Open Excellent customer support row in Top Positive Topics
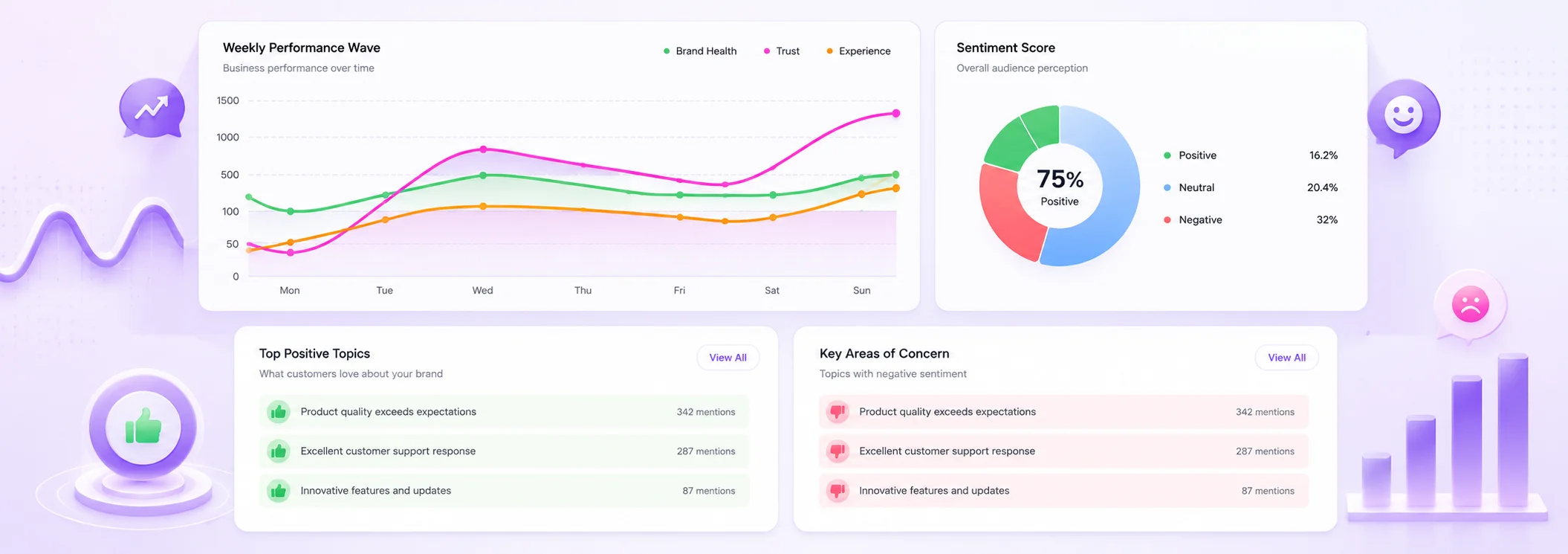1568x554 pixels. pyautogui.click(x=504, y=451)
